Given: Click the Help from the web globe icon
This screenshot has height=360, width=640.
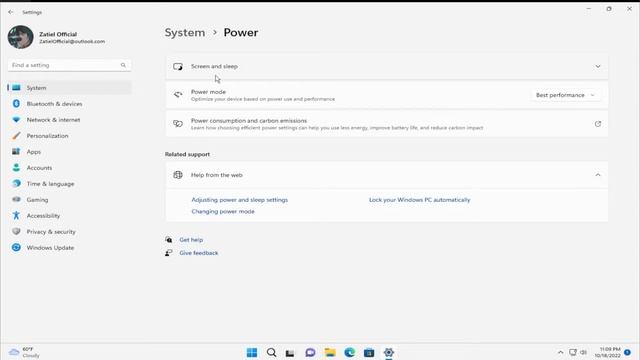Looking at the screenshot, I should [x=178, y=175].
